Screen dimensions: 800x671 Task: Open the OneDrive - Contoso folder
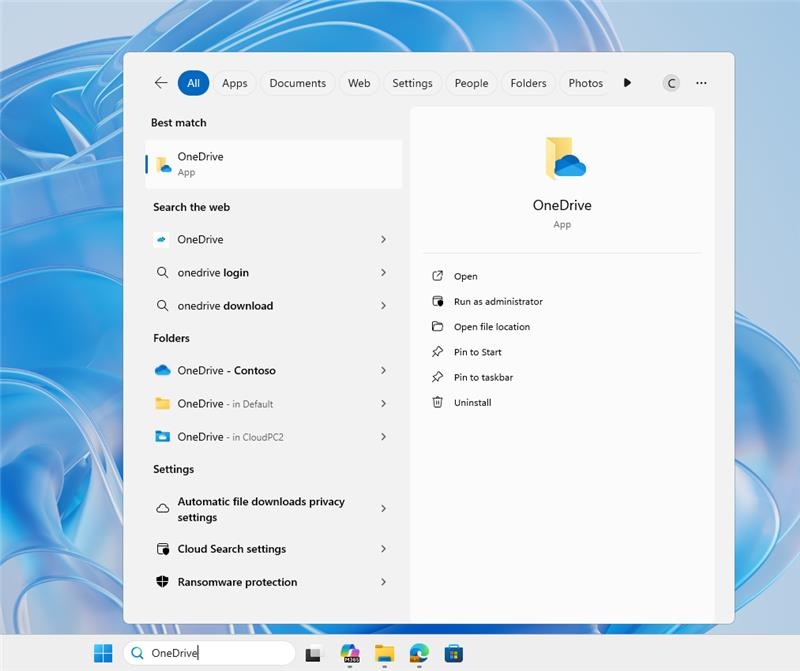click(271, 370)
